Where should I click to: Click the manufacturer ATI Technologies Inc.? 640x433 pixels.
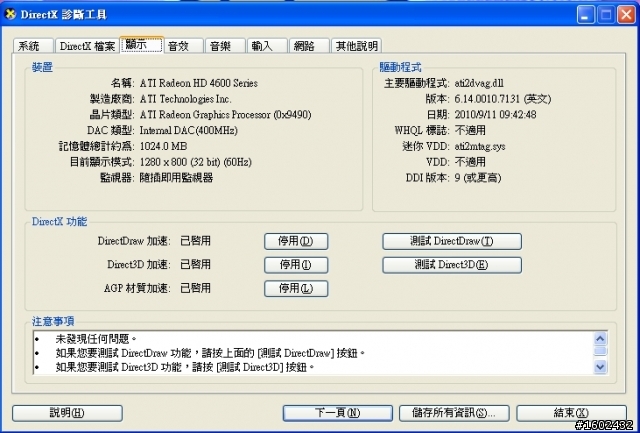point(186,99)
